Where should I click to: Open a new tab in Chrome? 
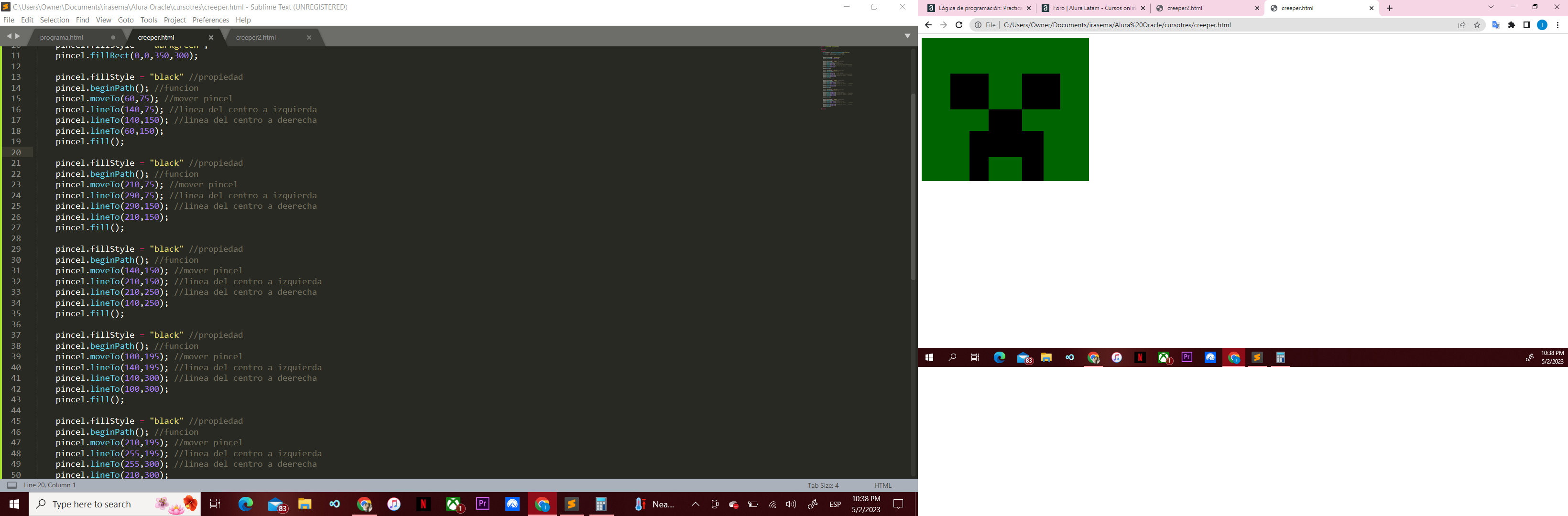point(1389,8)
